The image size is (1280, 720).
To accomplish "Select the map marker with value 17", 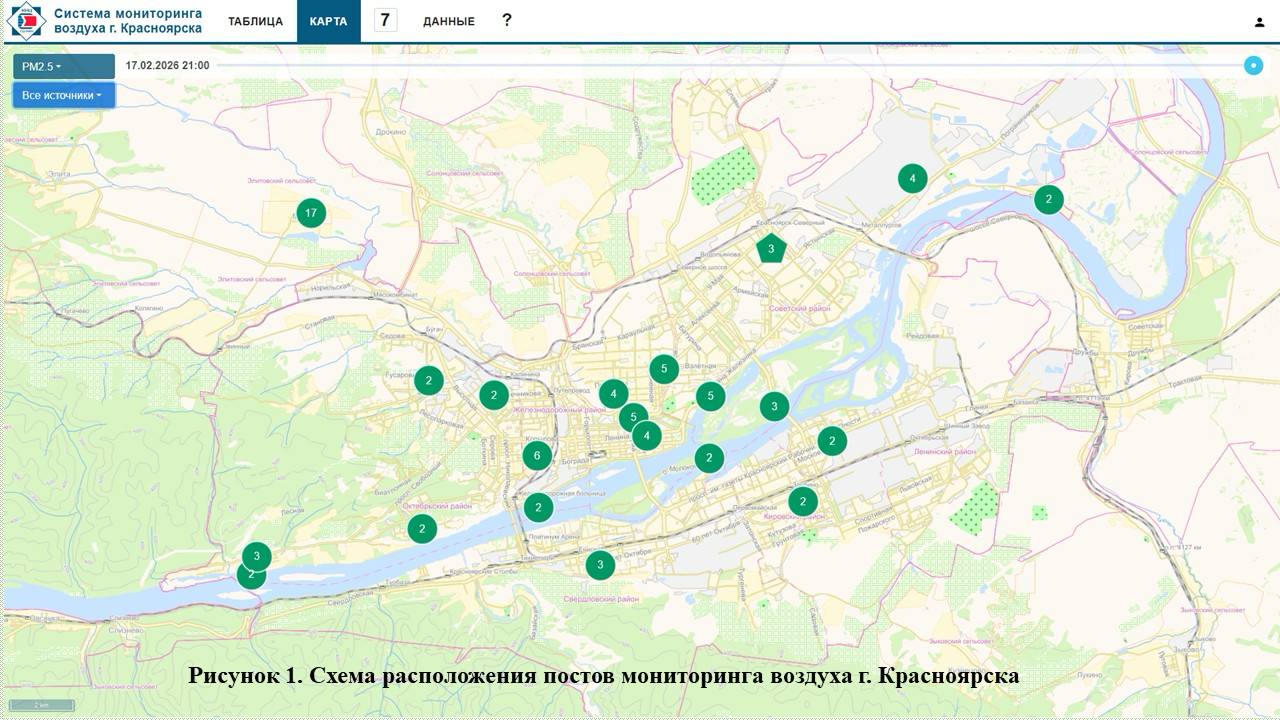I will [311, 213].
